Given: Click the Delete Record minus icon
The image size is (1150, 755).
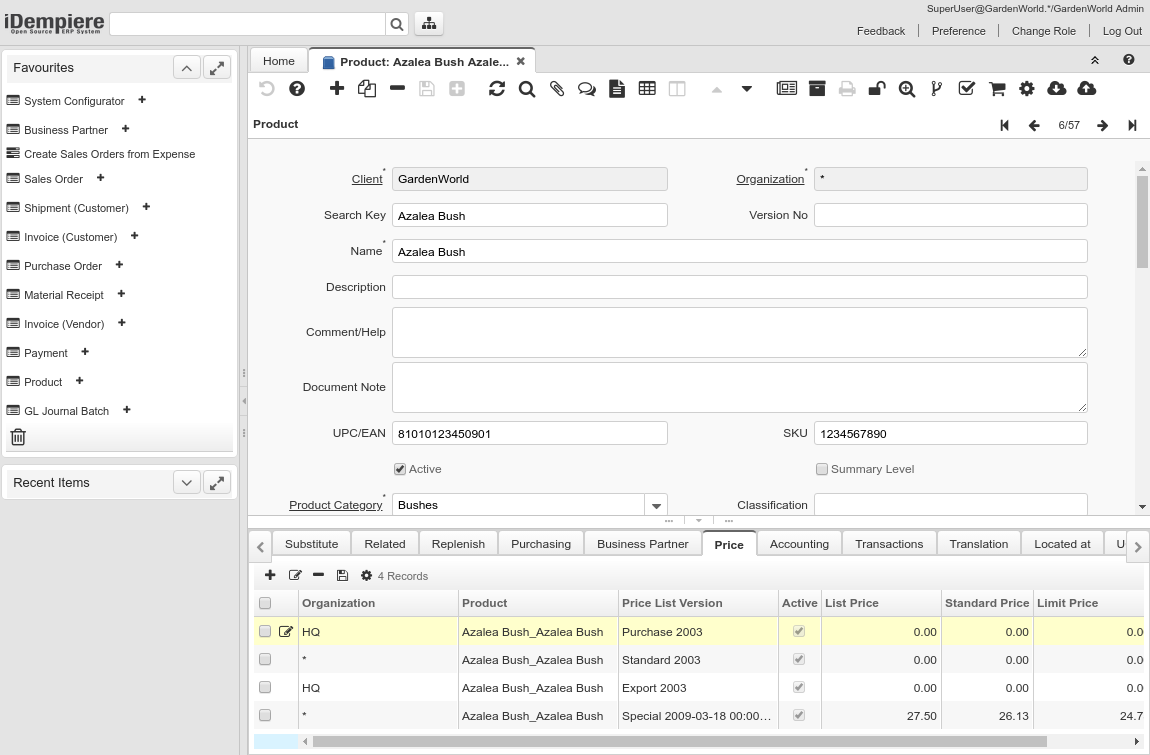Looking at the screenshot, I should (x=397, y=89).
